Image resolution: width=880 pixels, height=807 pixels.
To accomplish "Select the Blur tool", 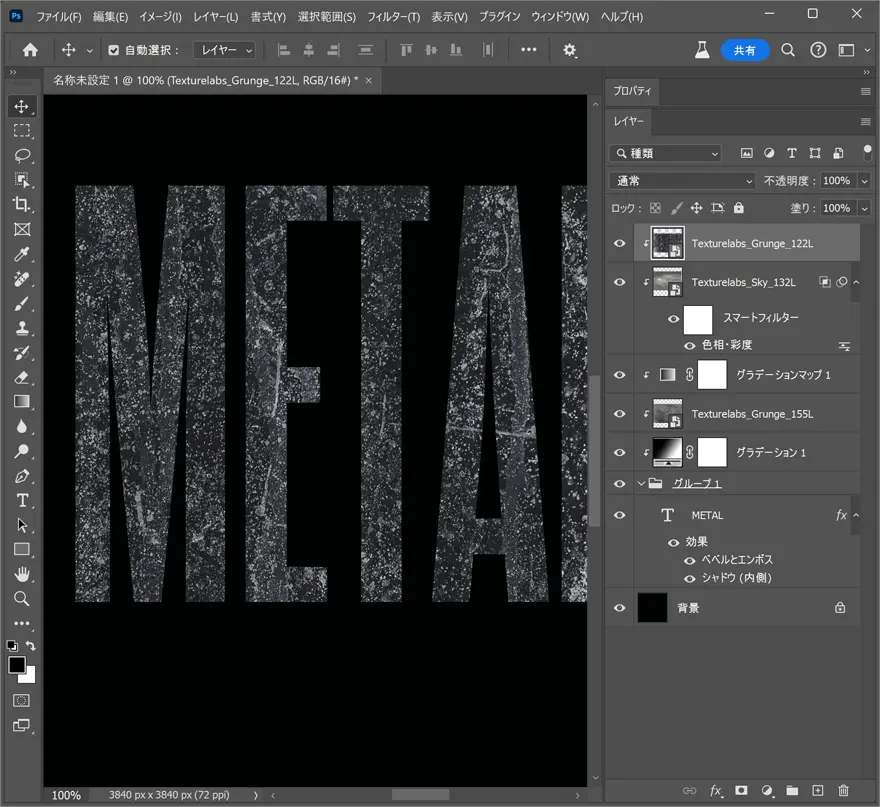I will pos(22,427).
